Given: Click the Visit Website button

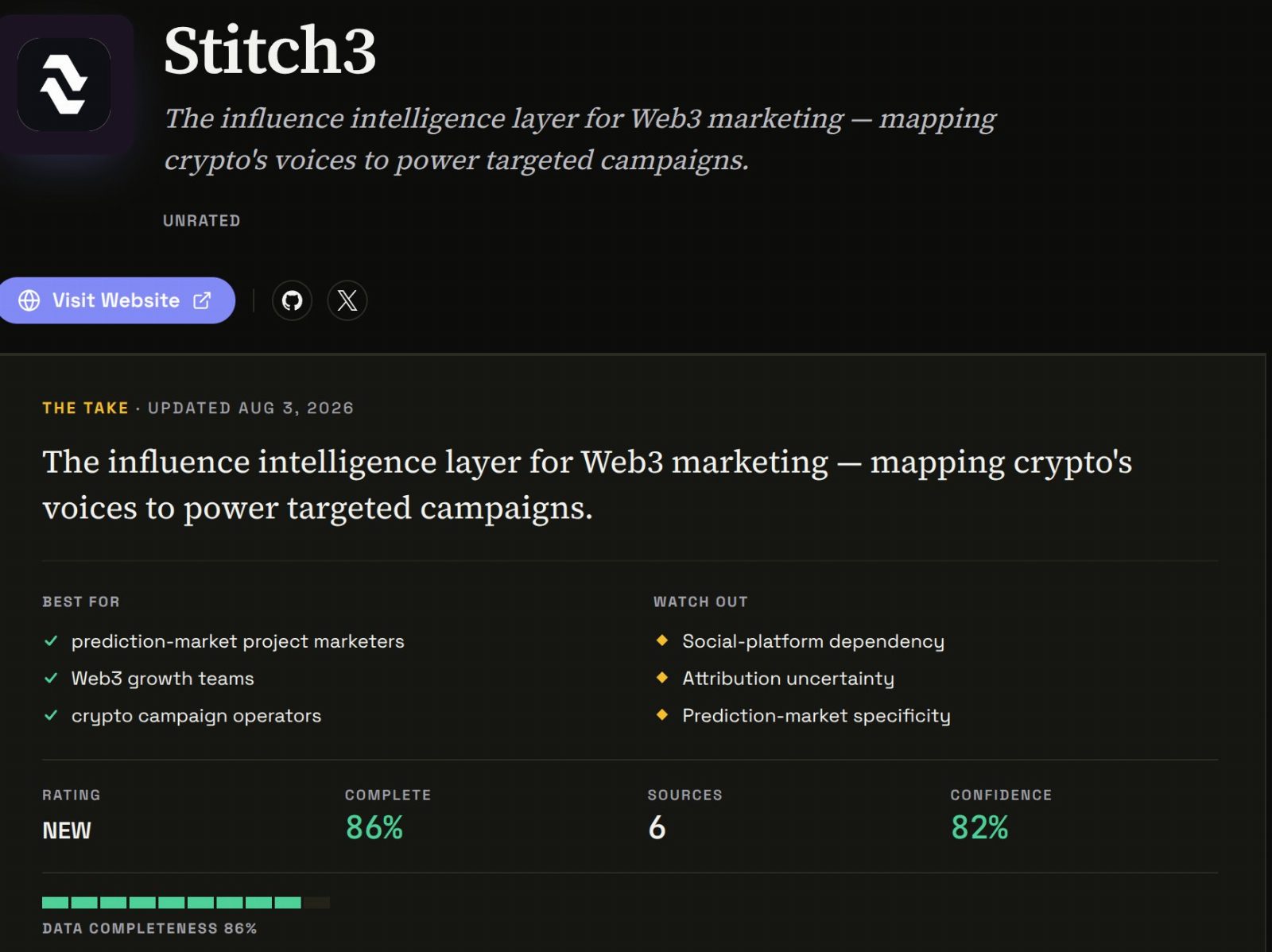Looking at the screenshot, I should (116, 300).
